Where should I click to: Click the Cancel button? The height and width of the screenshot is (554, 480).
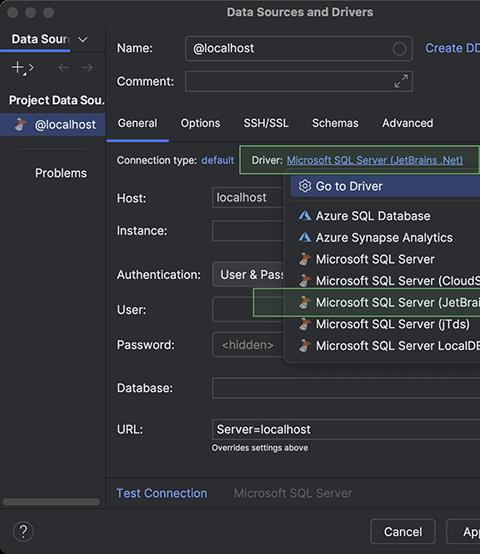tap(403, 531)
